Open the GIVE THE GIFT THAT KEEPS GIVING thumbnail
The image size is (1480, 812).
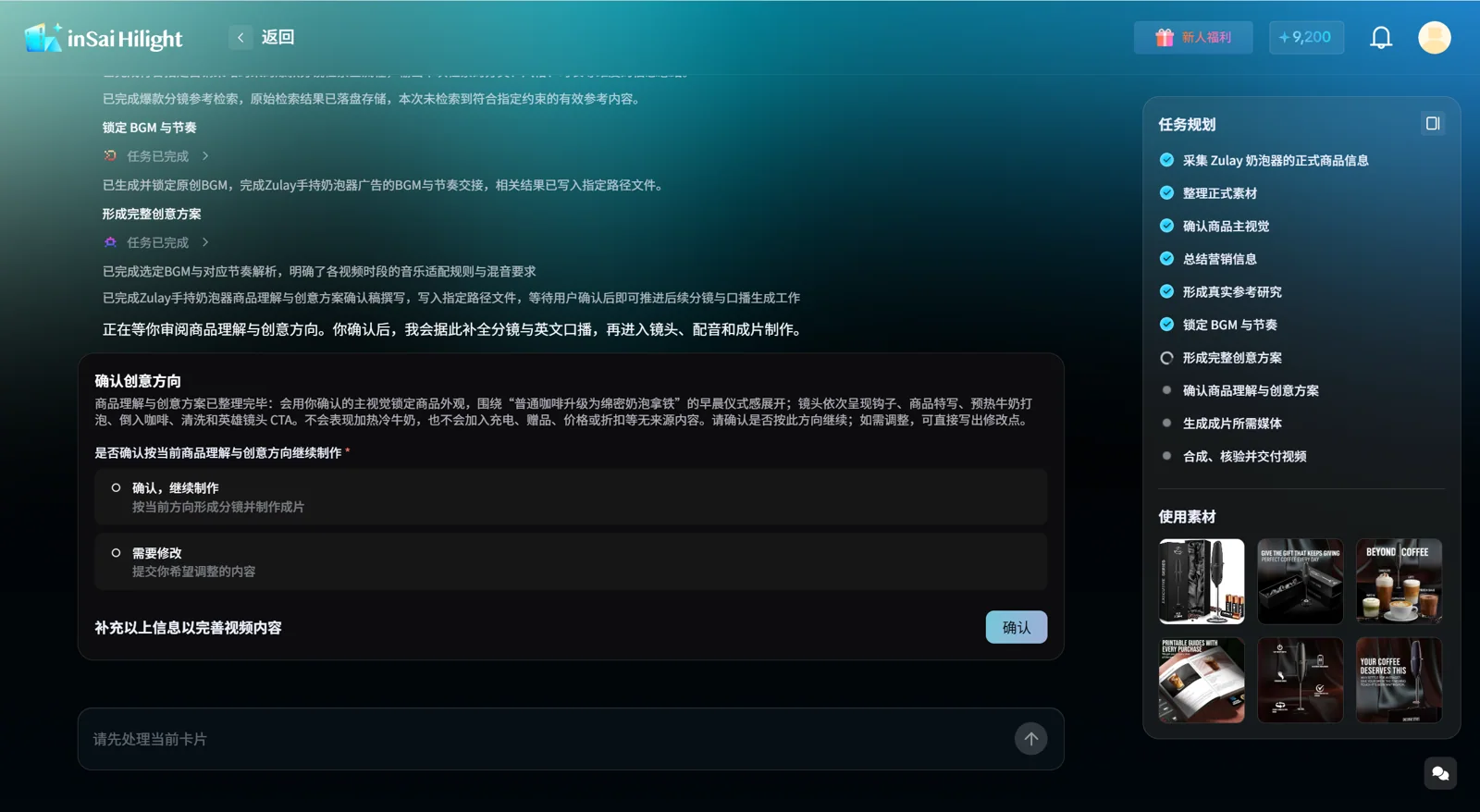(1300, 581)
